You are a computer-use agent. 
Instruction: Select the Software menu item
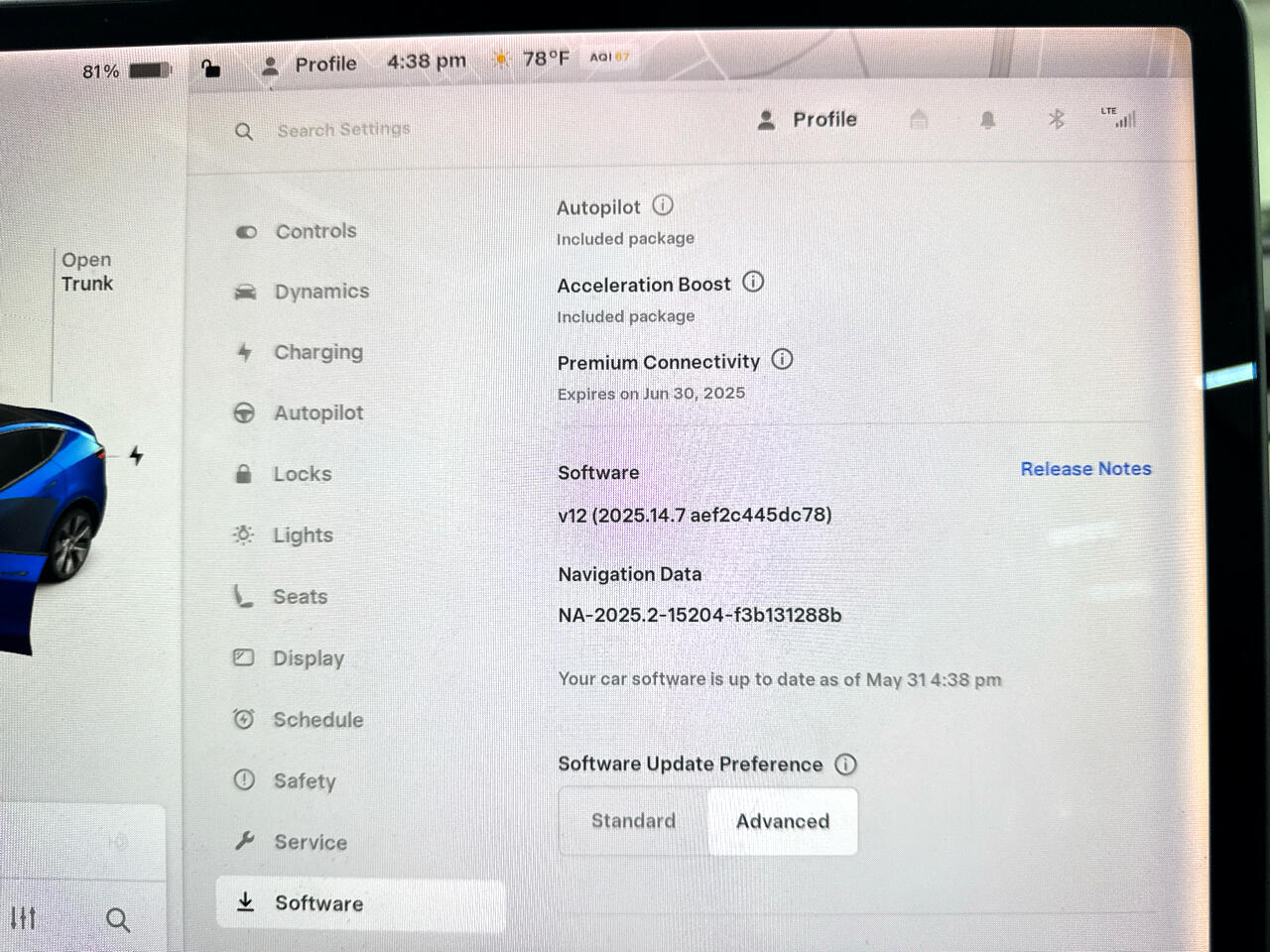360,903
